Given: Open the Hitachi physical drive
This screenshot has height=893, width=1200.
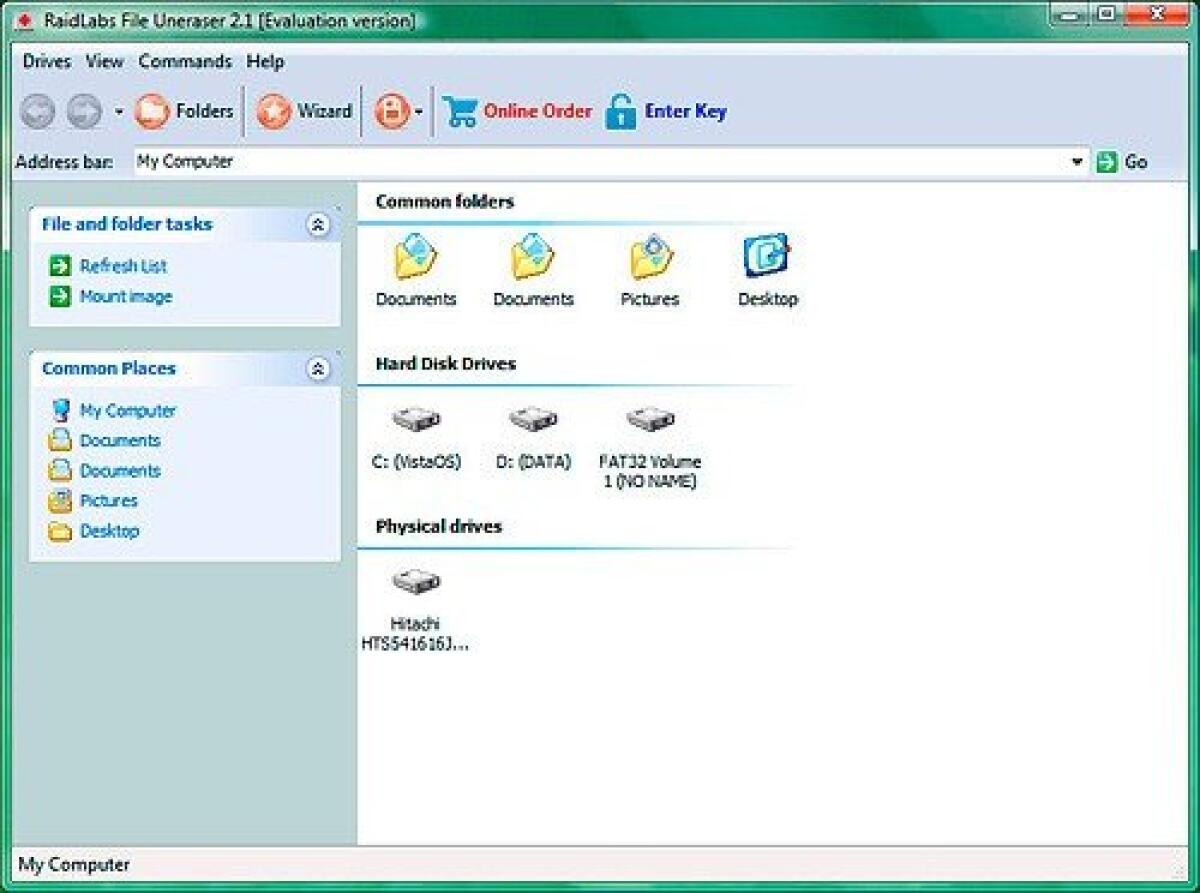Looking at the screenshot, I should (416, 580).
